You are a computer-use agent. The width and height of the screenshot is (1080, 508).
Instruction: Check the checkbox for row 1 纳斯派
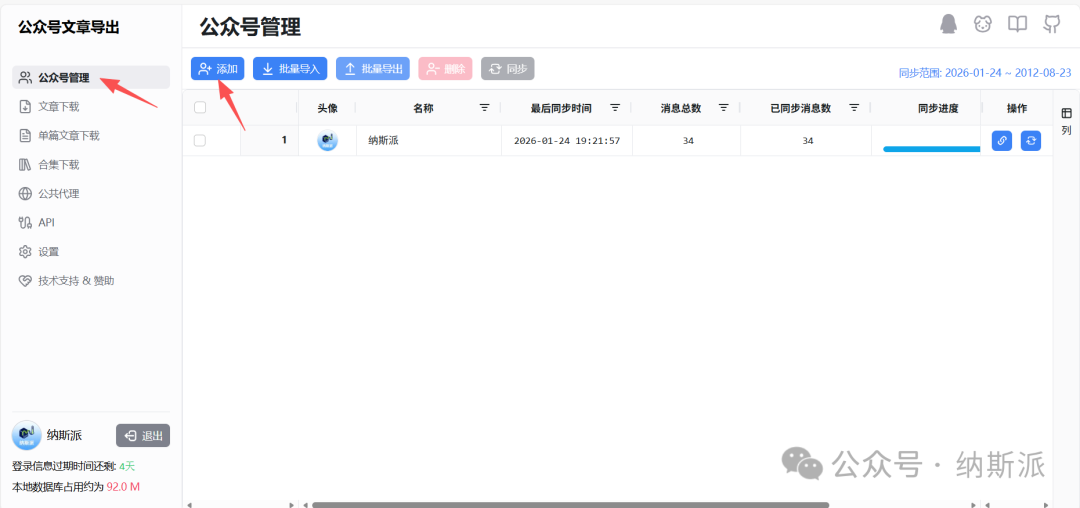pos(200,141)
